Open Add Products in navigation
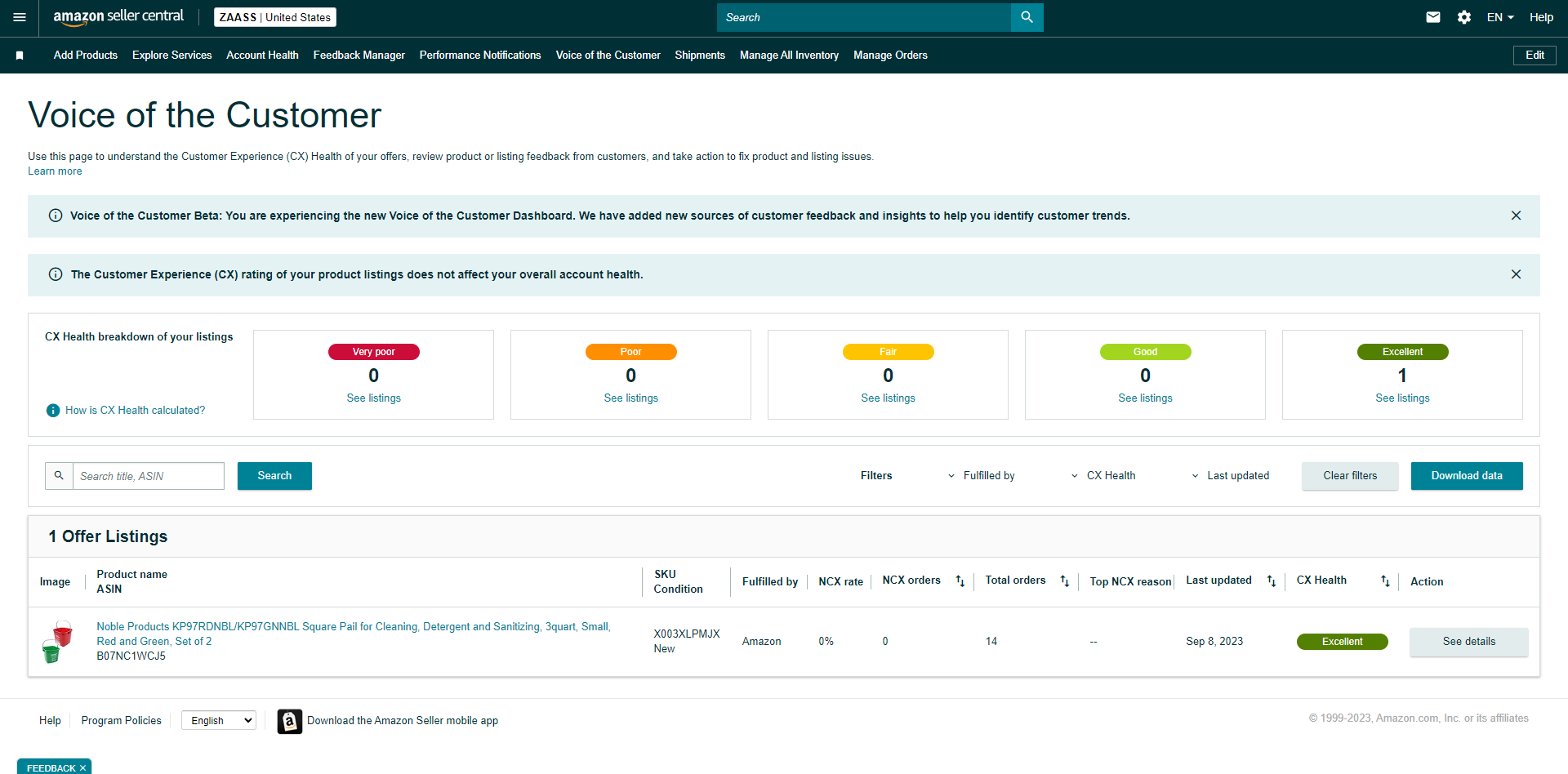The image size is (1568, 774). tap(86, 56)
